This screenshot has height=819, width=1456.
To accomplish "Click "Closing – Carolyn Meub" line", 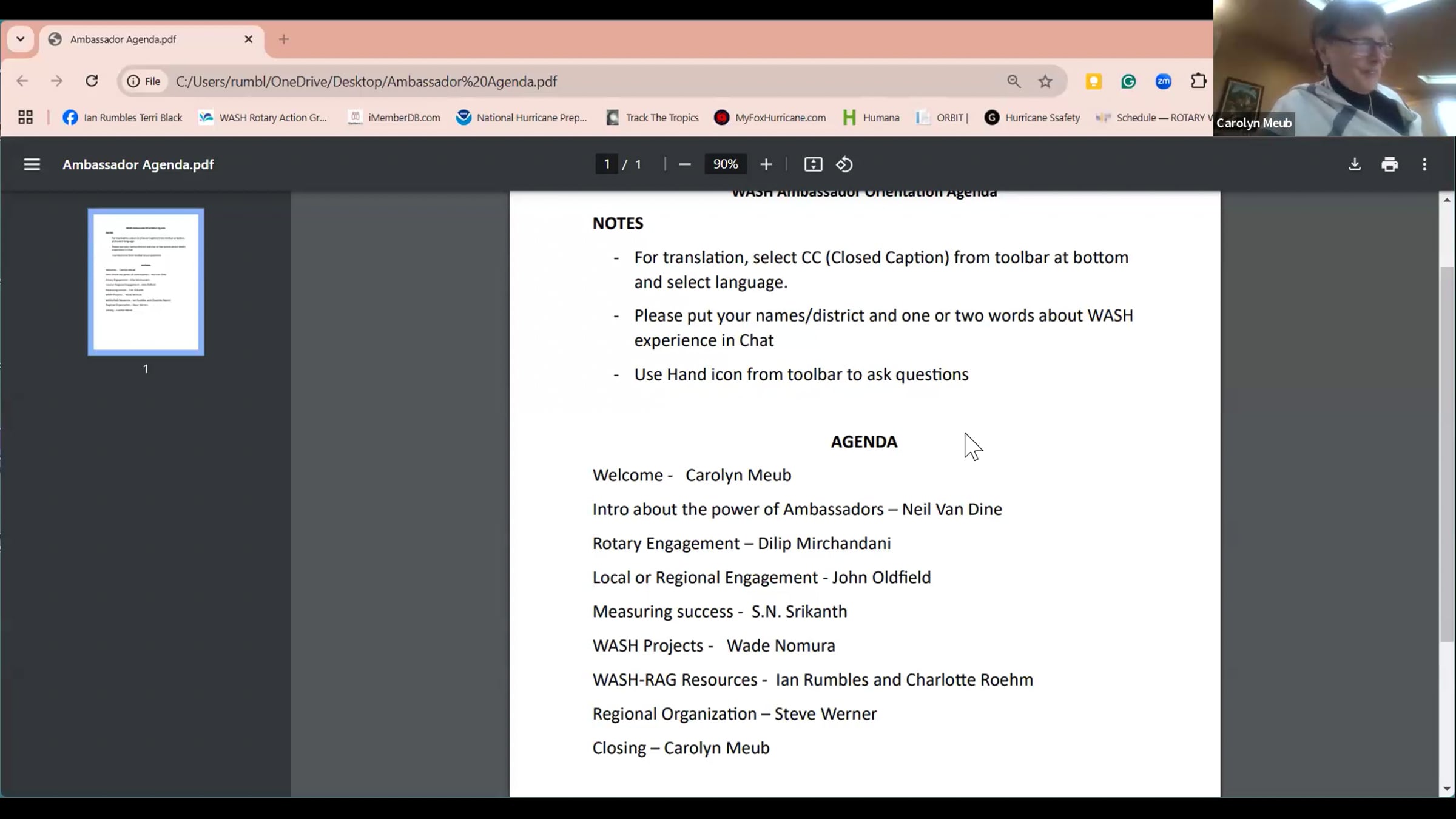I will (x=681, y=748).
